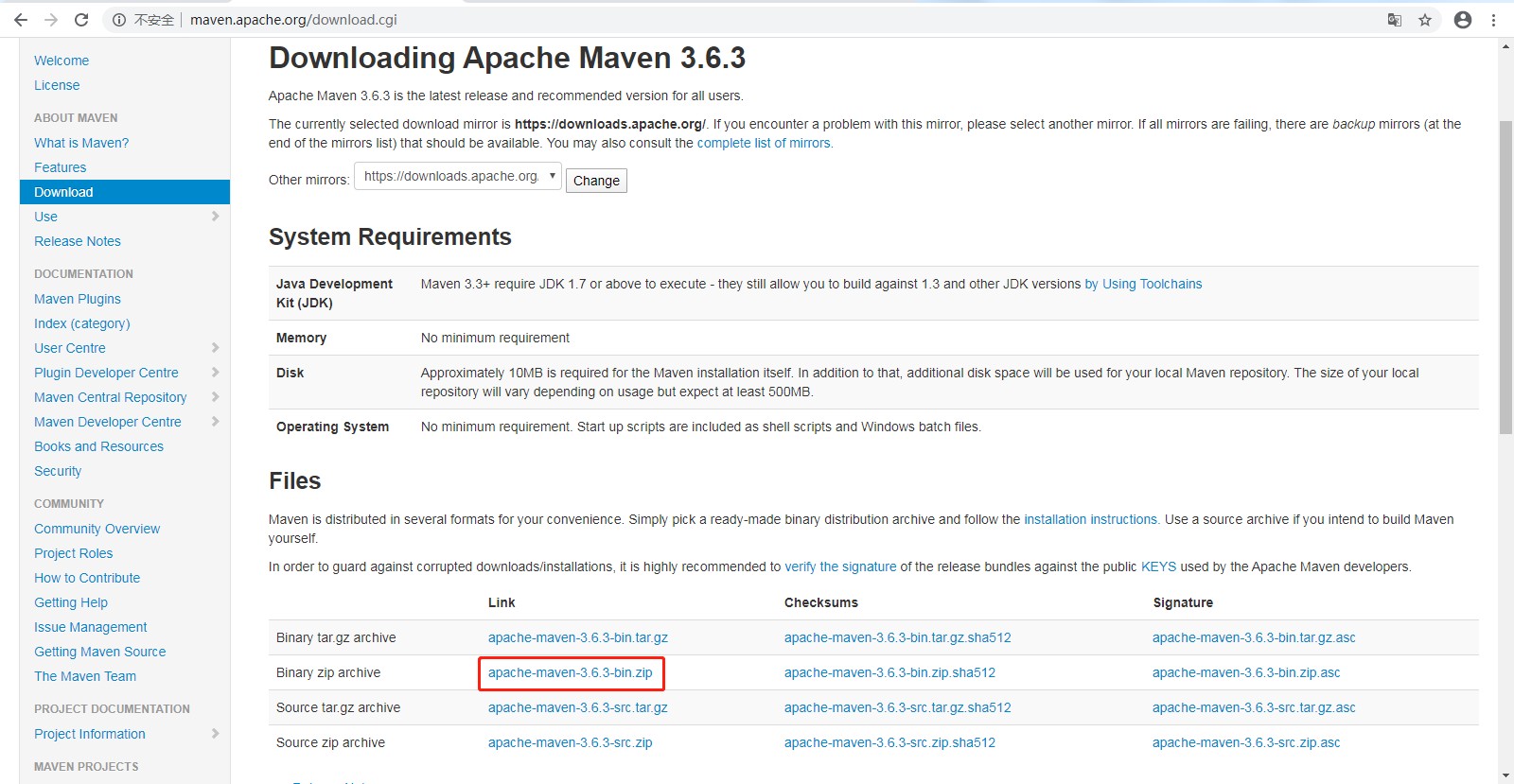Expand Maven Developer Centre chevron
The width and height of the screenshot is (1514, 784).
tap(216, 422)
